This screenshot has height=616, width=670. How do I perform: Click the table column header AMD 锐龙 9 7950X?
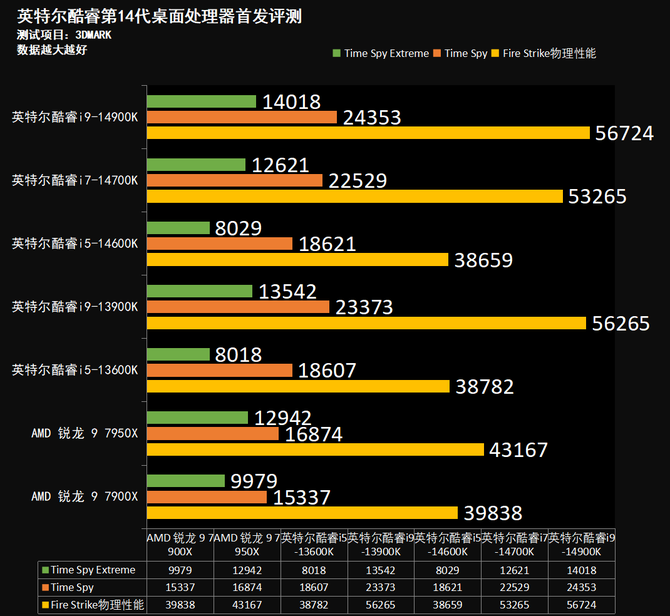click(247, 545)
